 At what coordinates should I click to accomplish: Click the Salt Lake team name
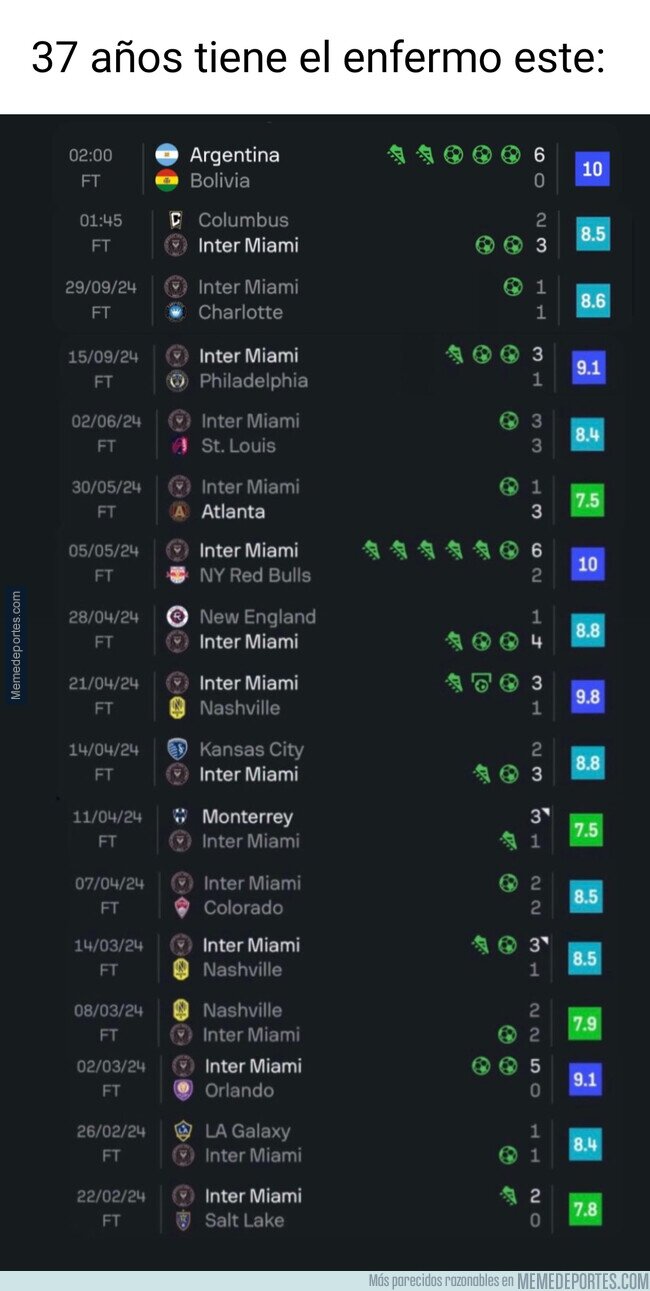pos(244,1220)
